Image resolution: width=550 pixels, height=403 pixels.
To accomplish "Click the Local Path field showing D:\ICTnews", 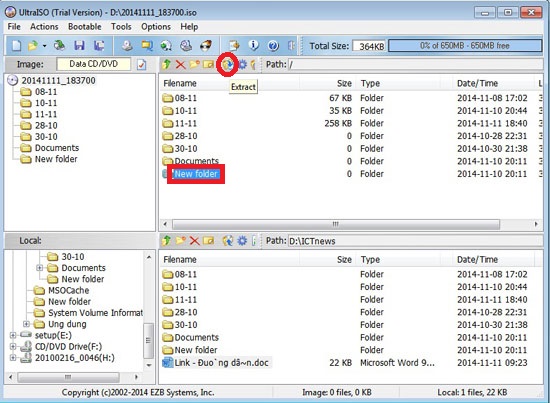I will pos(415,241).
